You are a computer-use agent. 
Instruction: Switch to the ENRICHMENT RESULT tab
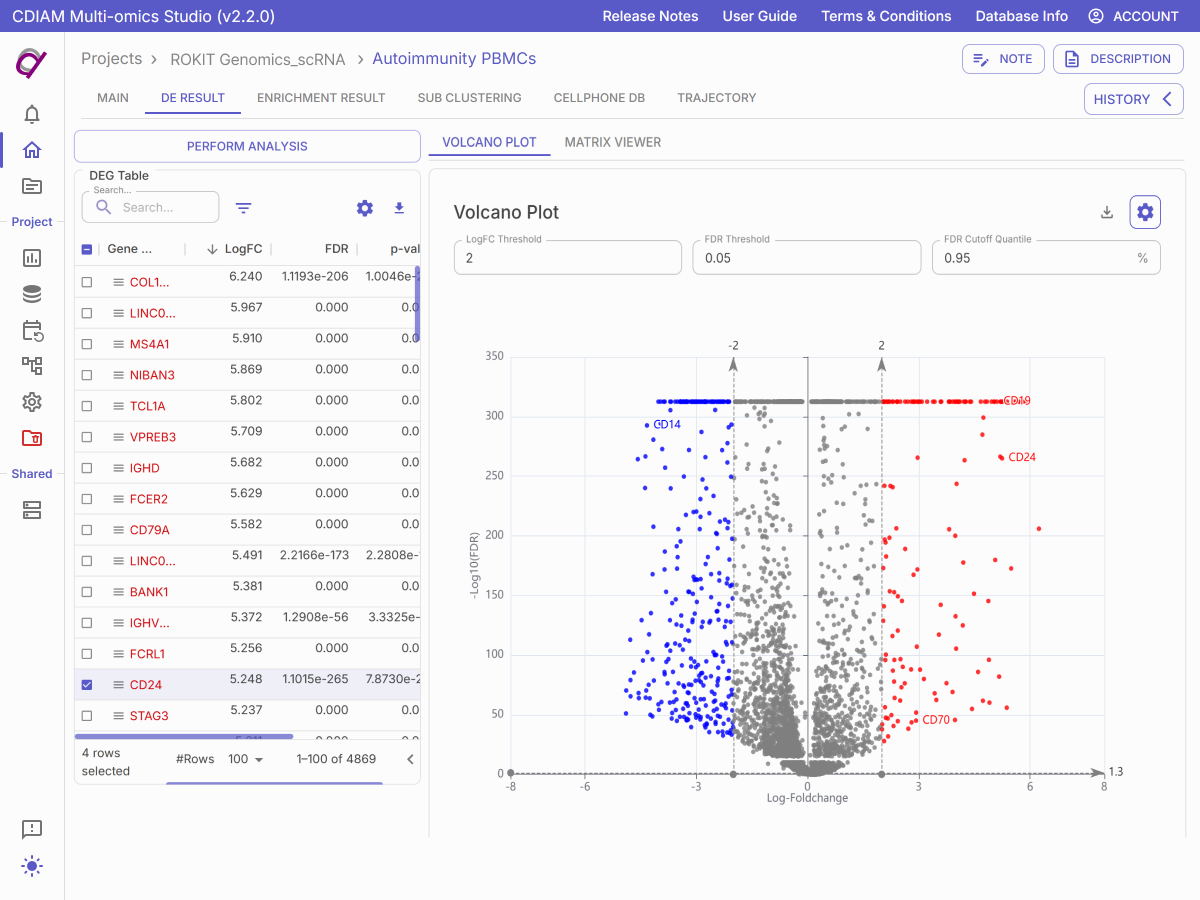click(x=321, y=98)
